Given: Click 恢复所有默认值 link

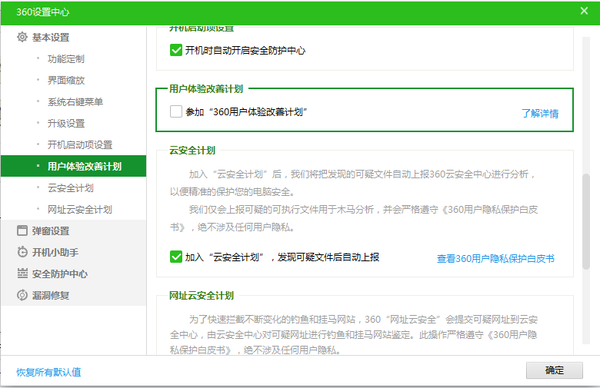Looking at the screenshot, I should [x=49, y=372].
